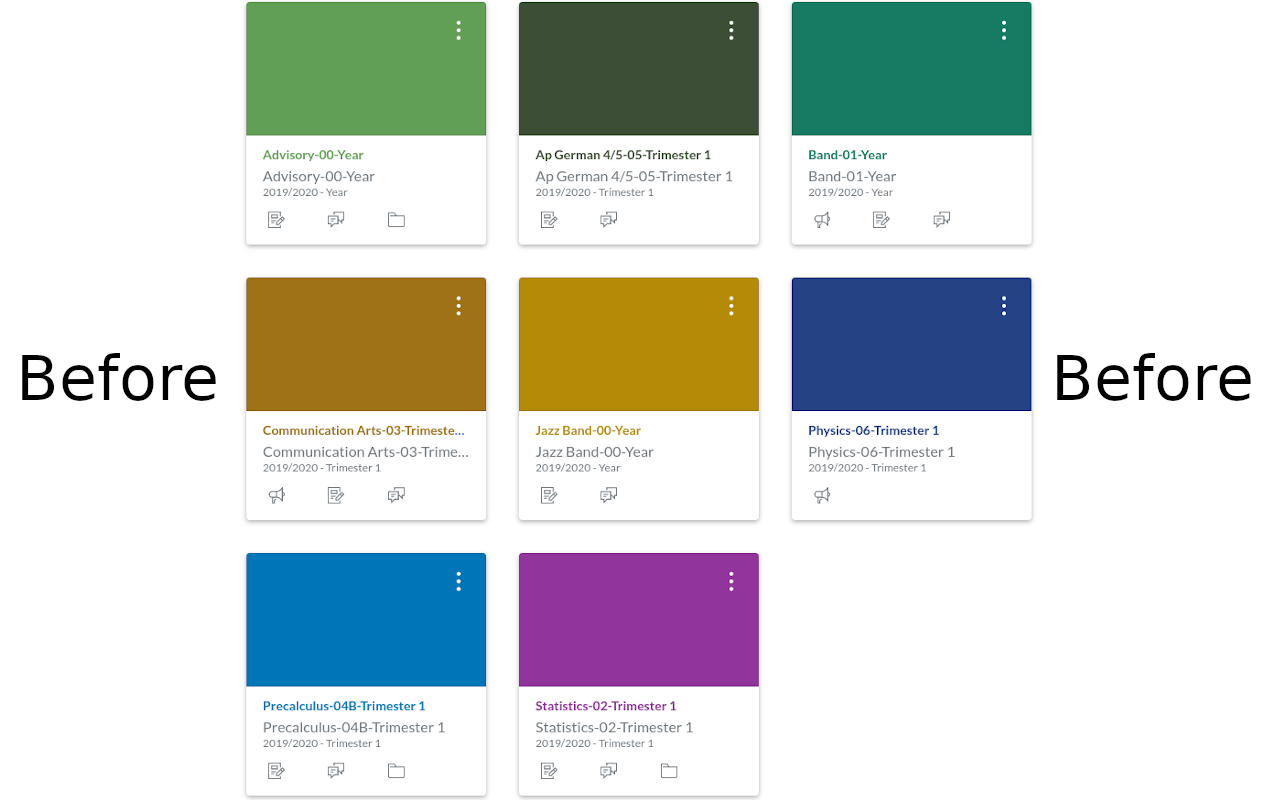The image size is (1280, 800).
Task: Click the Announcements icon on Communication Arts
Action: (x=276, y=494)
